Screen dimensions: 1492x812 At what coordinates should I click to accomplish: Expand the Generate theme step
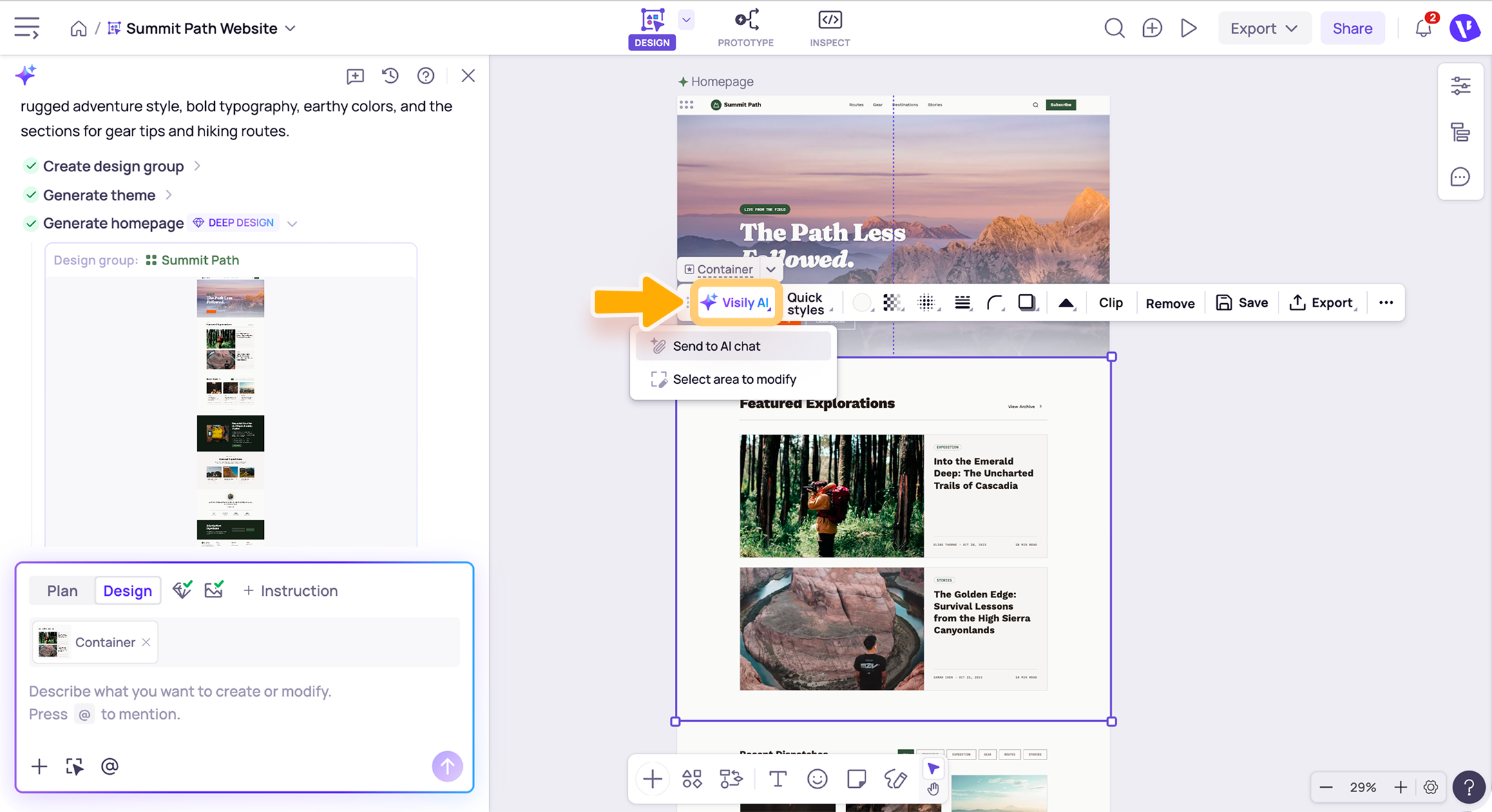[x=169, y=195]
